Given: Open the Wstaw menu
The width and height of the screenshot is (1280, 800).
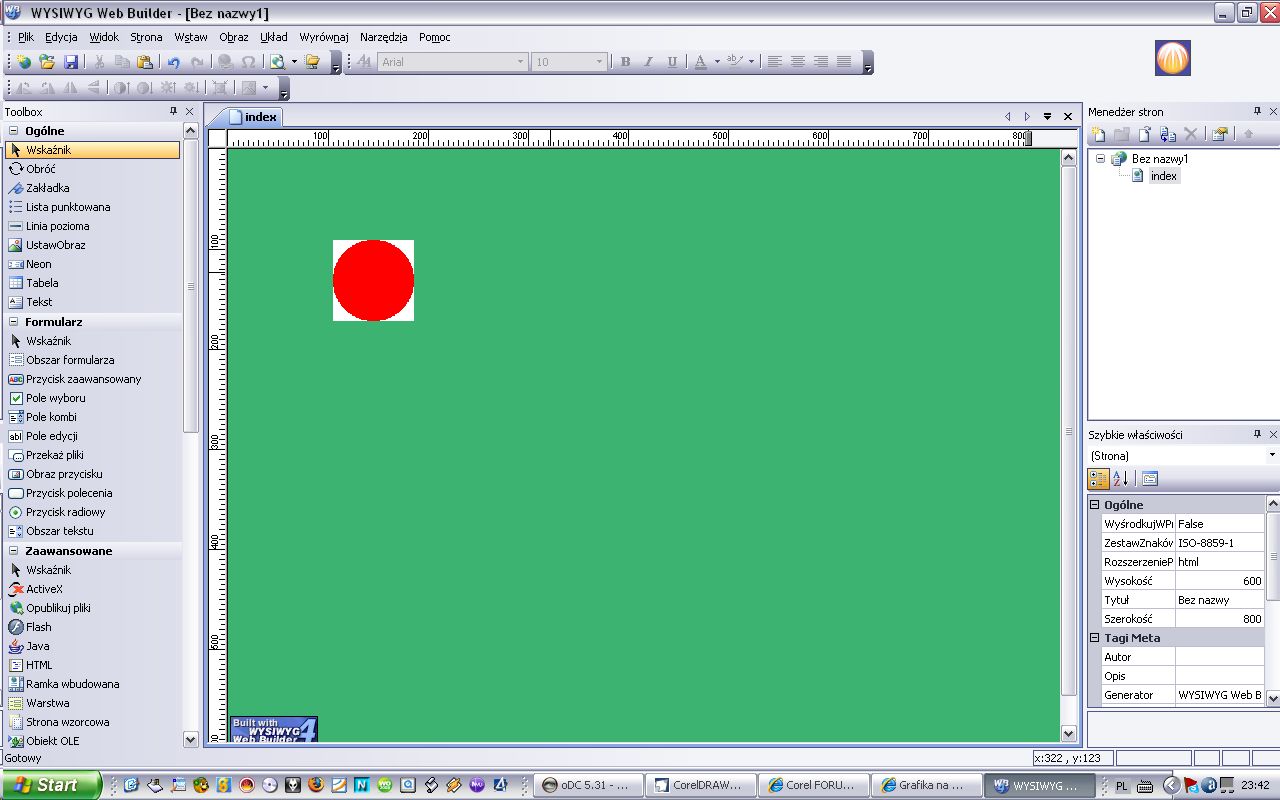Looking at the screenshot, I should 190,37.
